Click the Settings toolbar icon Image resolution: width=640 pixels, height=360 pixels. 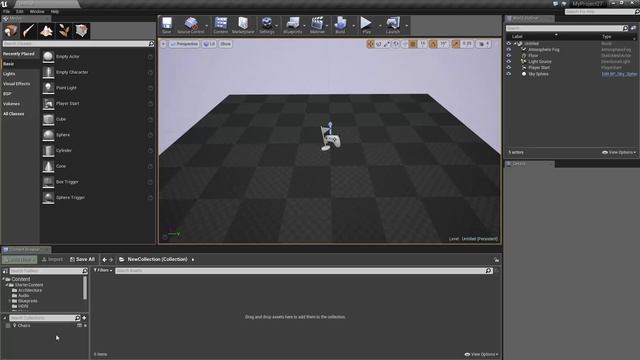click(x=267, y=25)
